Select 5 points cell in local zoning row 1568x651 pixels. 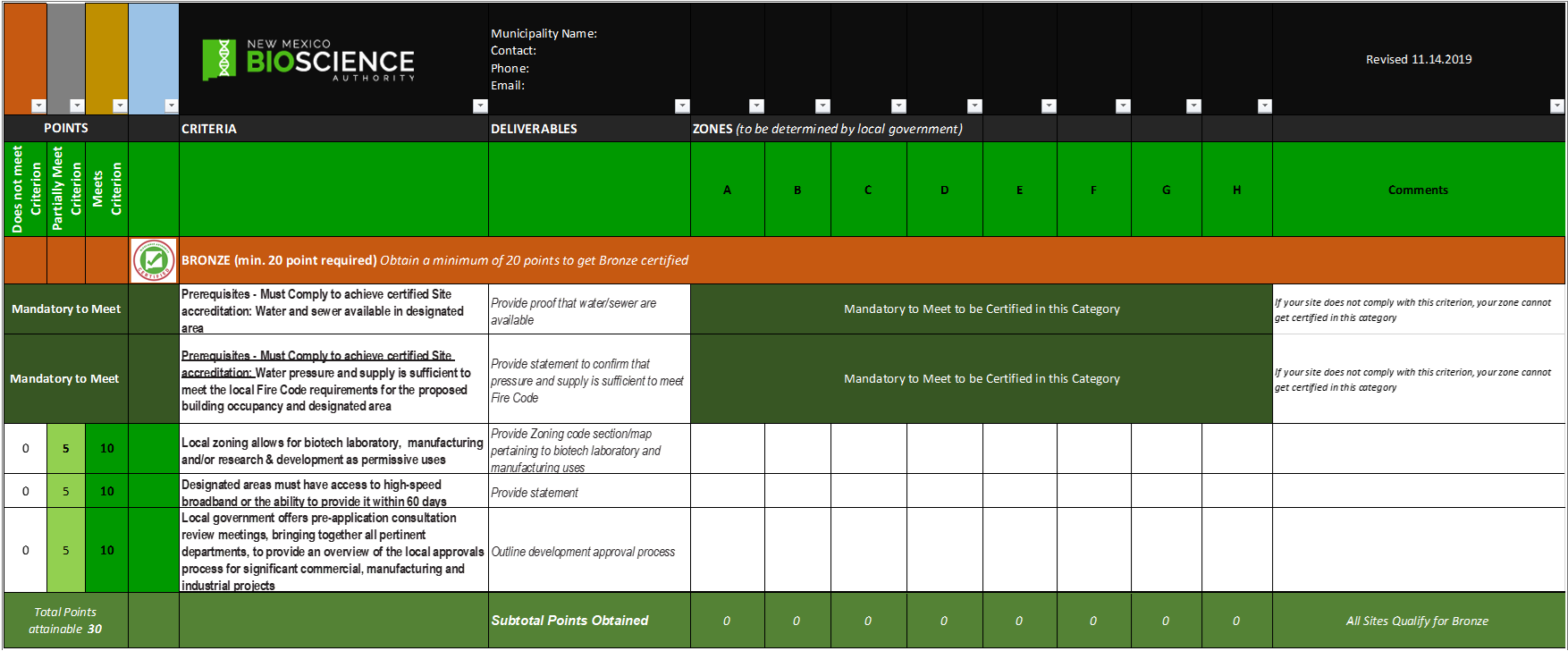(66, 448)
